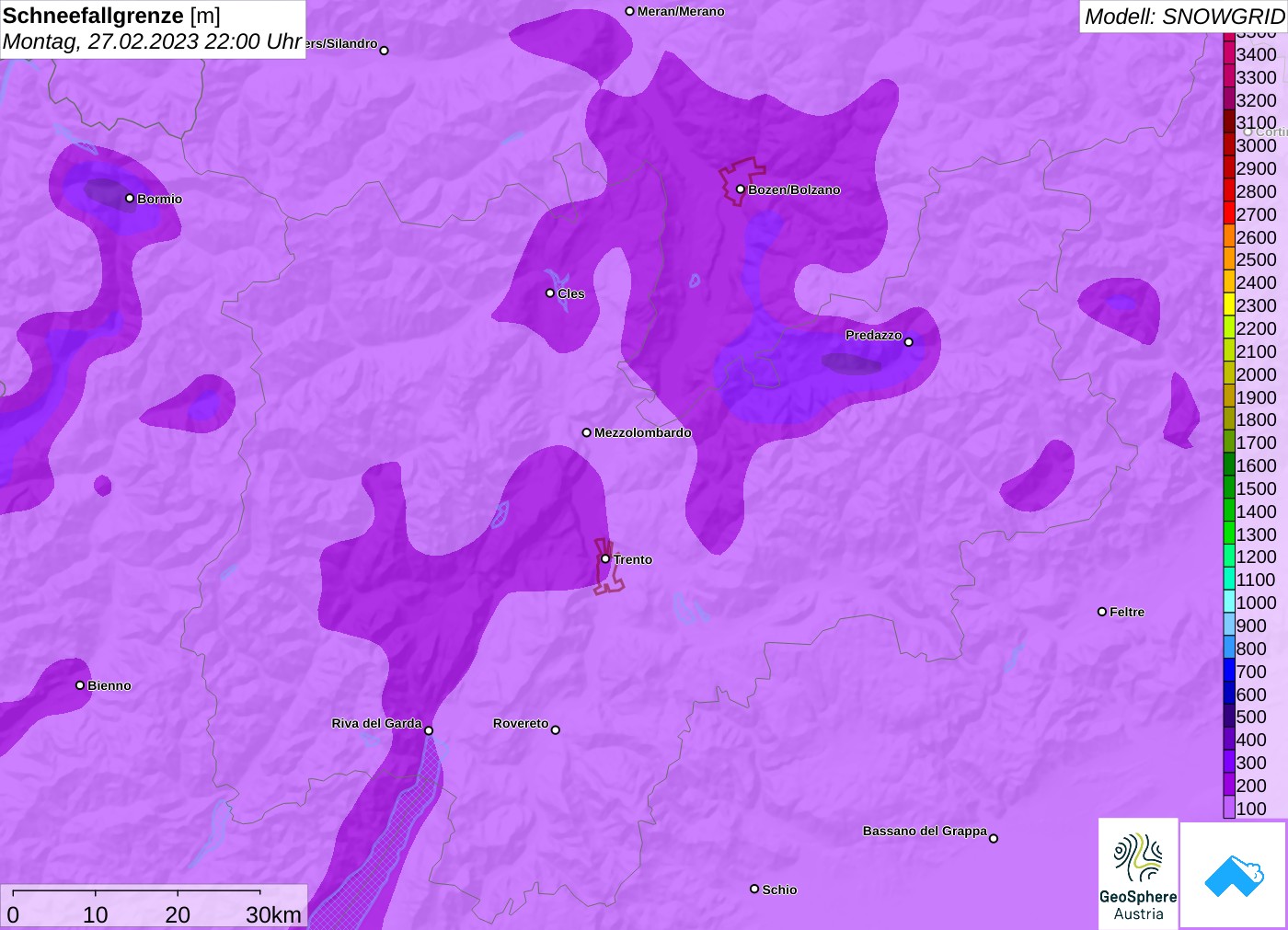Click the Mezzolombardo marker dot
1288x930 pixels.
(586, 432)
